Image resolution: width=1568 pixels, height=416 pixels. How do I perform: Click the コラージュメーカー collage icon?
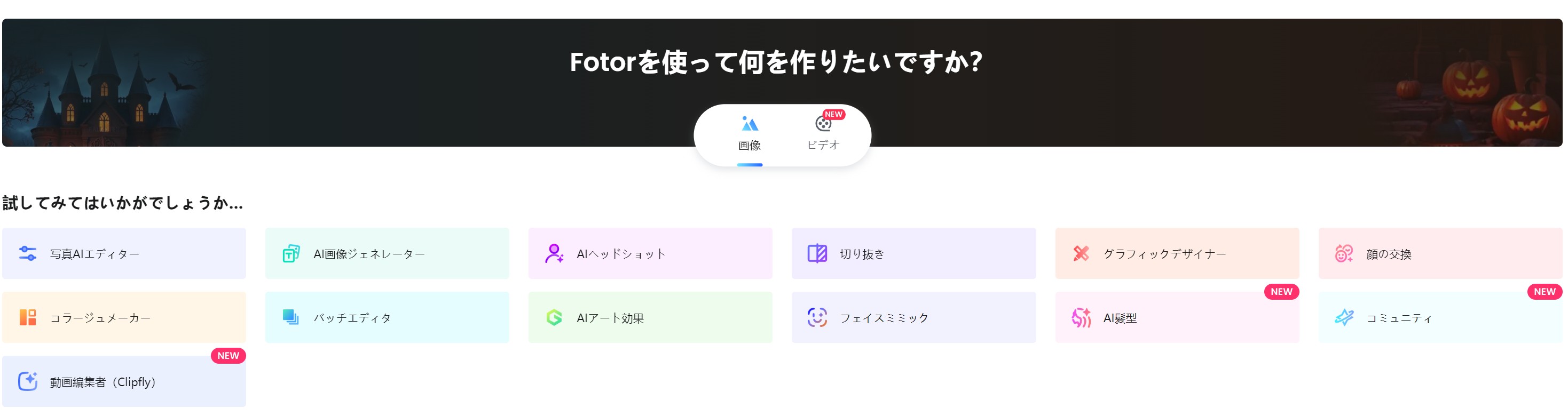(x=27, y=317)
